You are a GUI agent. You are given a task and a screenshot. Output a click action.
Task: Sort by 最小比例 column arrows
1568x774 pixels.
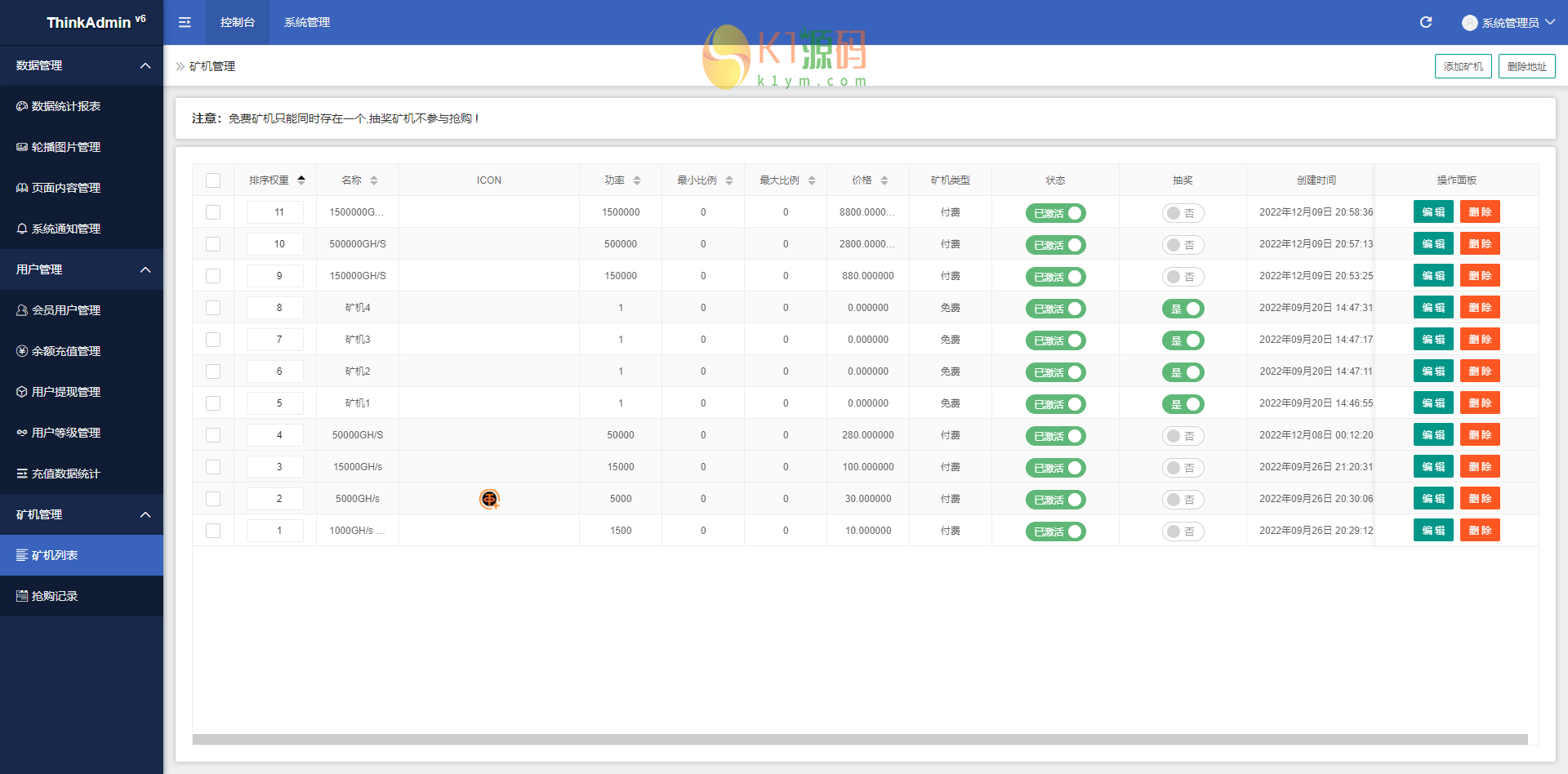point(729,180)
